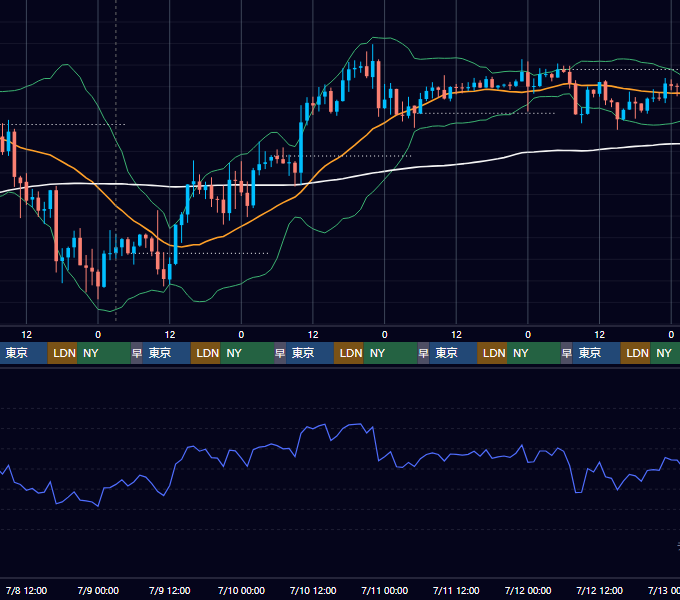This screenshot has width=680, height=600.
Task: Click the 7/8 12:00 date label
Action: pyautogui.click(x=26, y=590)
